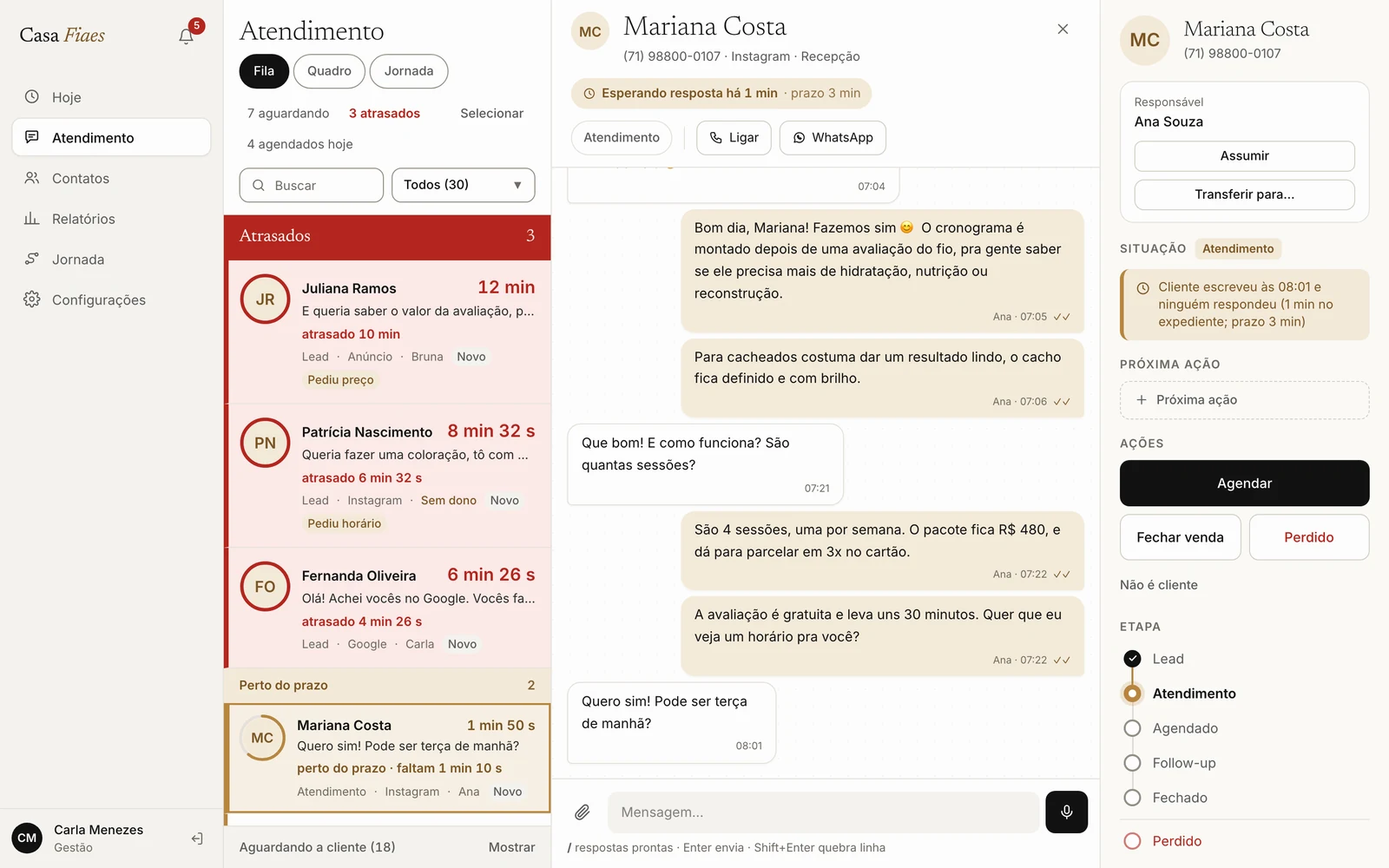Screen dimensions: 1389x868
Task: Open the WhatsApp channel button
Action: [x=833, y=138]
